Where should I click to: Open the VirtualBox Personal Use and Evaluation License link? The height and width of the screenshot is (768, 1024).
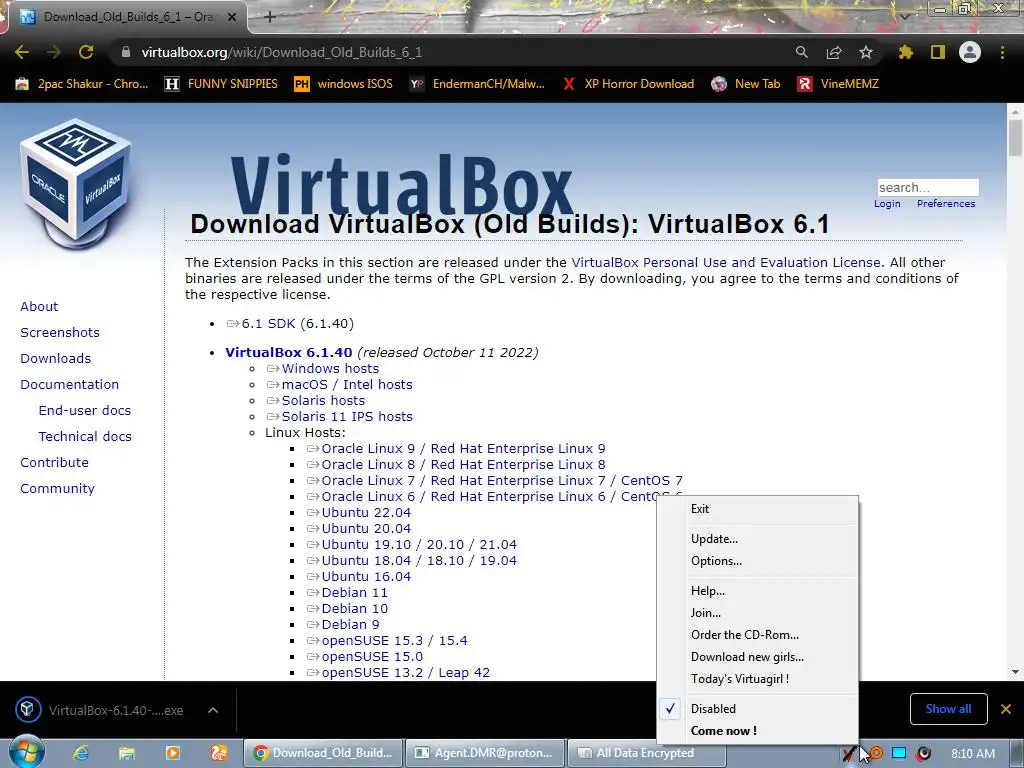[726, 263]
